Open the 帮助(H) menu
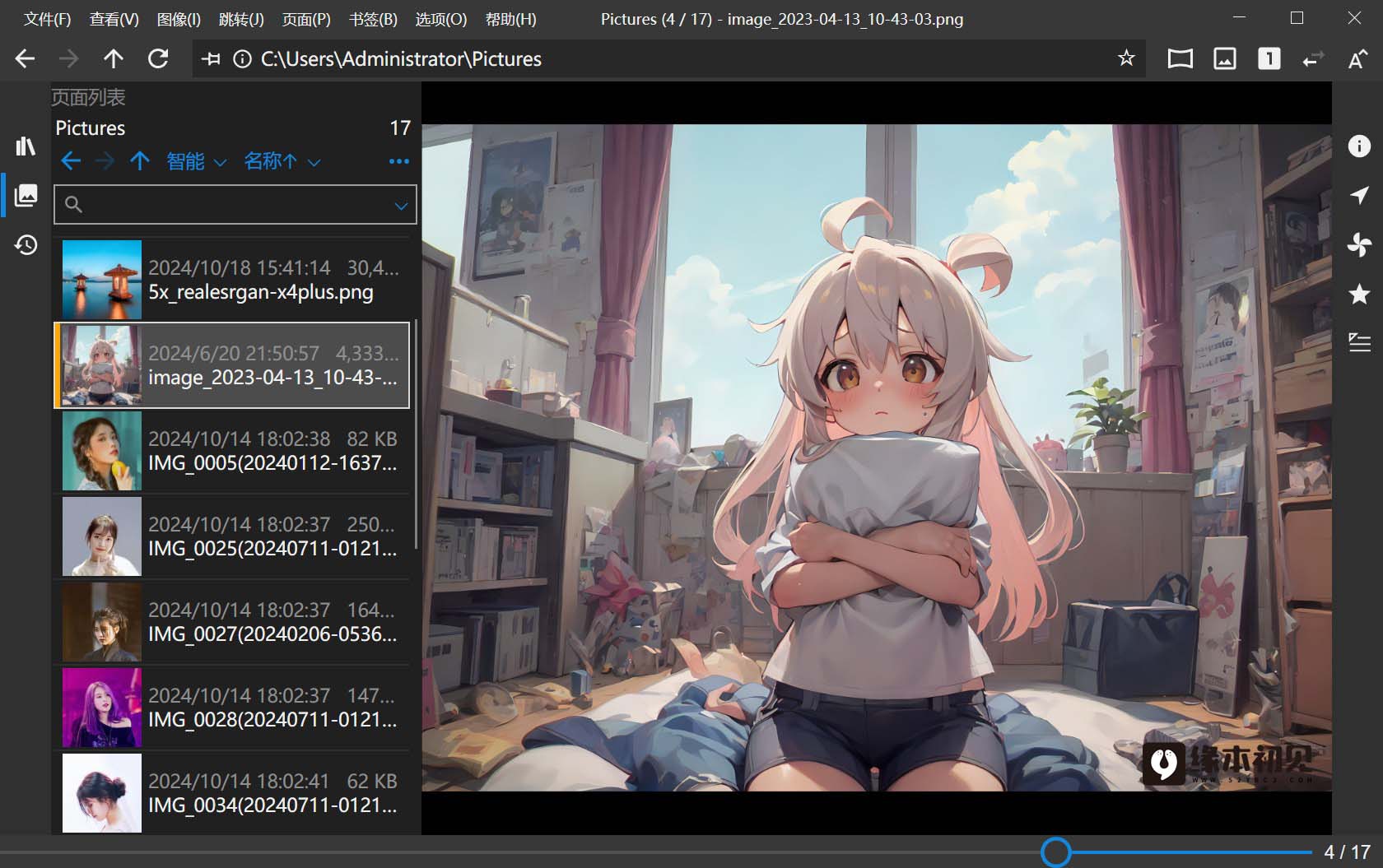The width and height of the screenshot is (1383, 868). click(510, 19)
